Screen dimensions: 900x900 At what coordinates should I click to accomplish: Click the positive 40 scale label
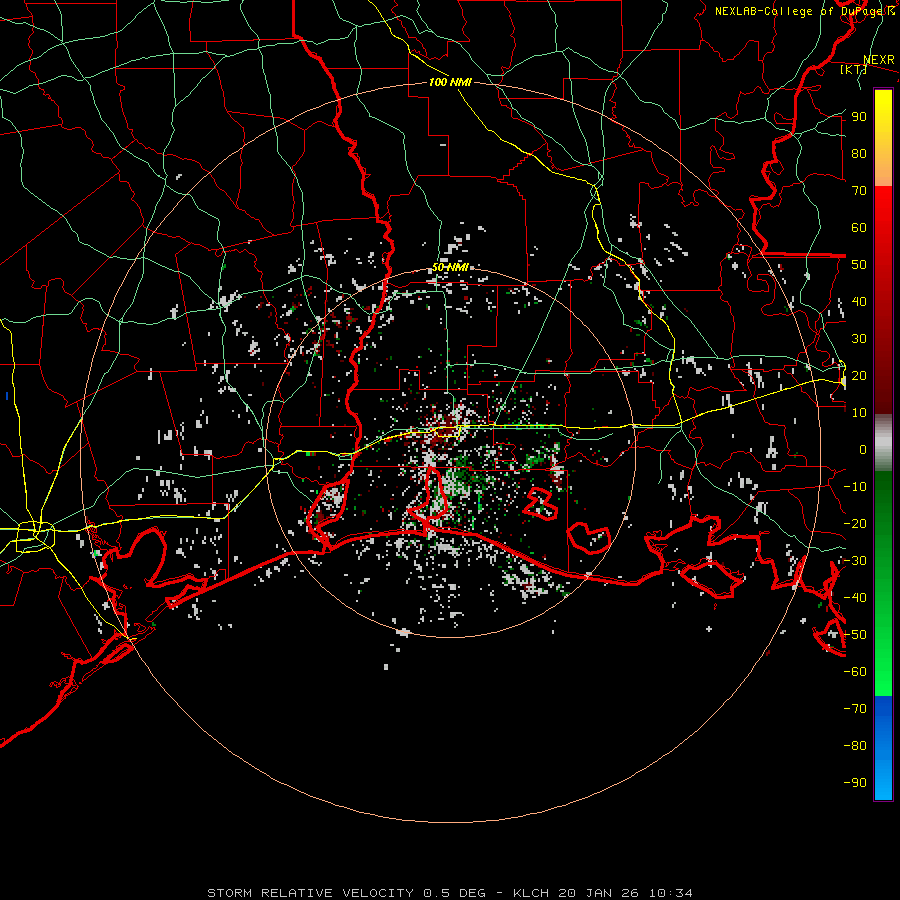click(859, 301)
